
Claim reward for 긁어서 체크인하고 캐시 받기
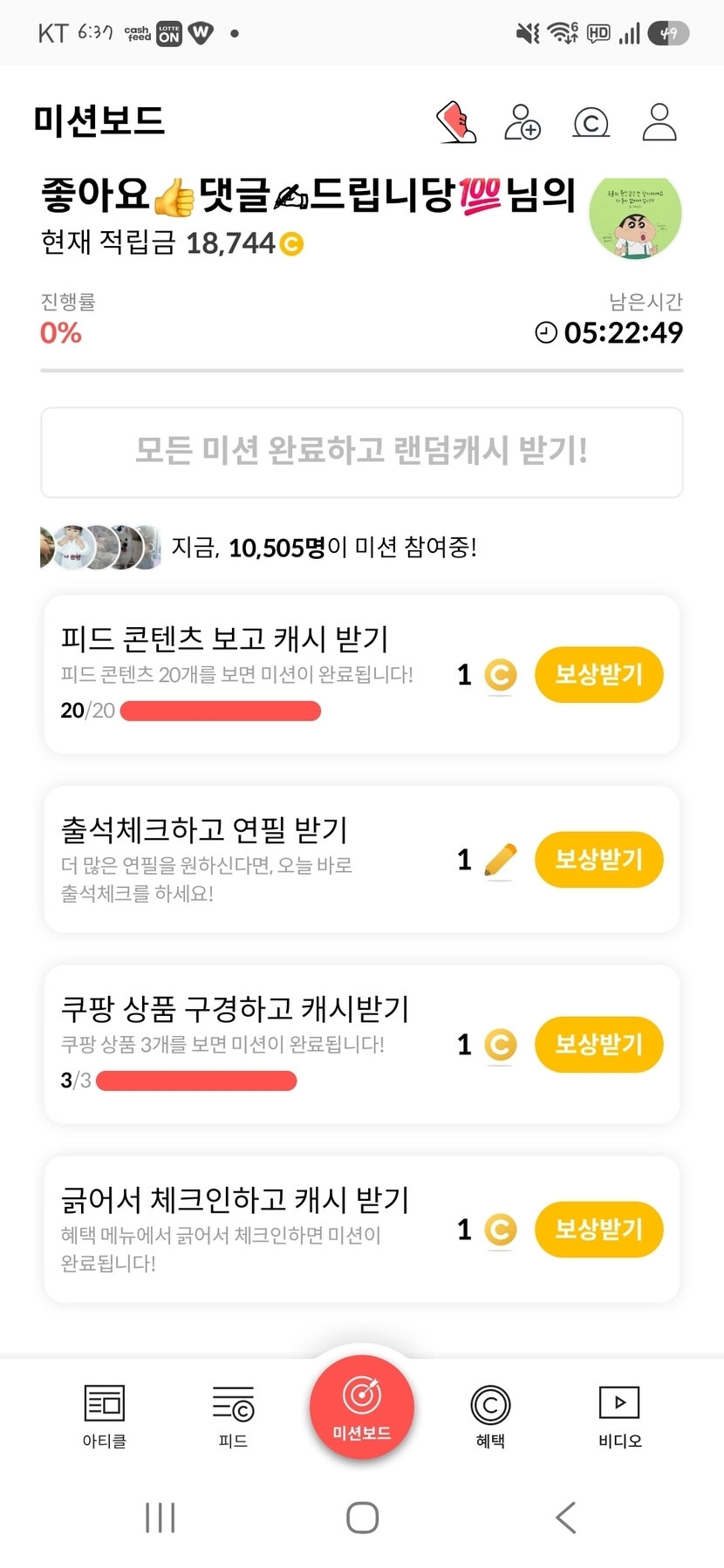[599, 1229]
